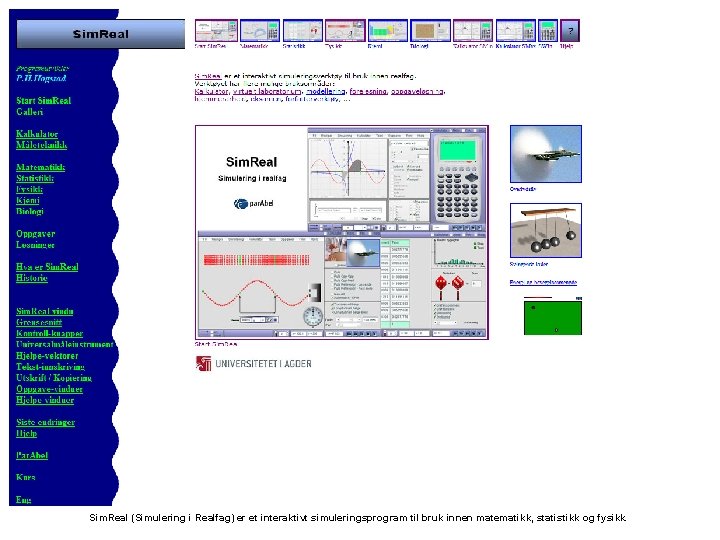Open the Kalkulator Win thumbnail
This screenshot has height=540, width=720.
(x=473, y=31)
